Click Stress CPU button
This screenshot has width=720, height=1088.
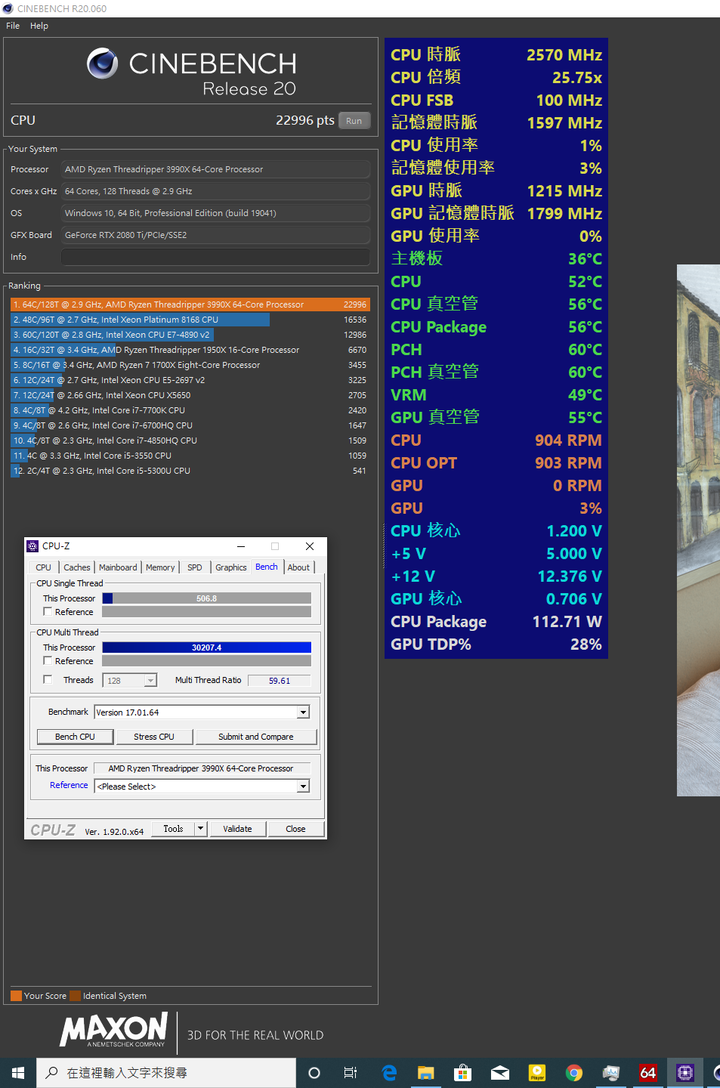coord(154,737)
